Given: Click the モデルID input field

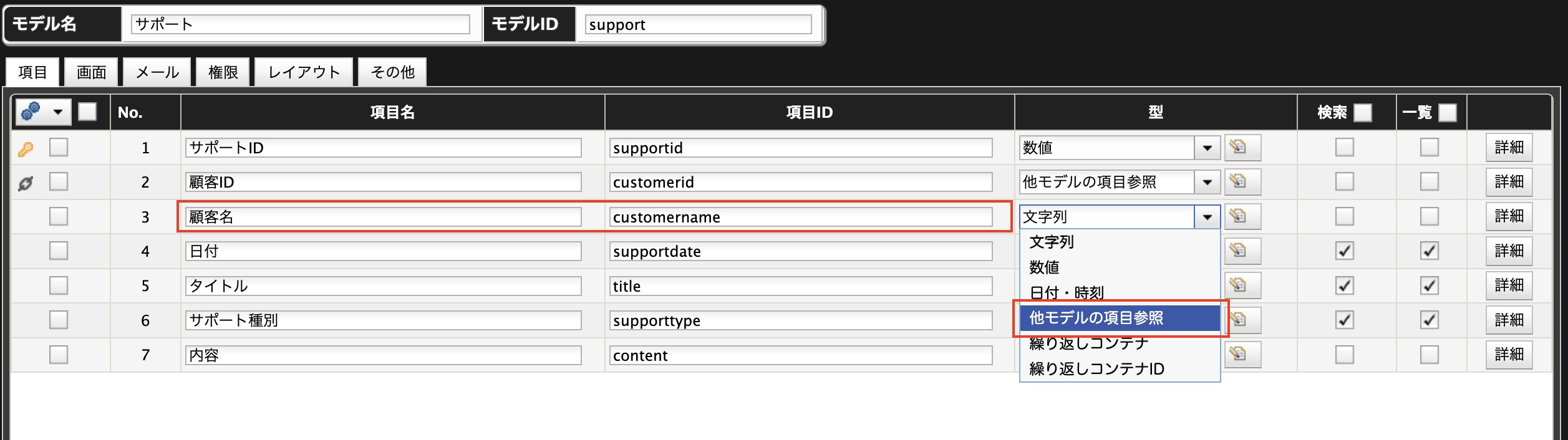Looking at the screenshot, I should 698,24.
